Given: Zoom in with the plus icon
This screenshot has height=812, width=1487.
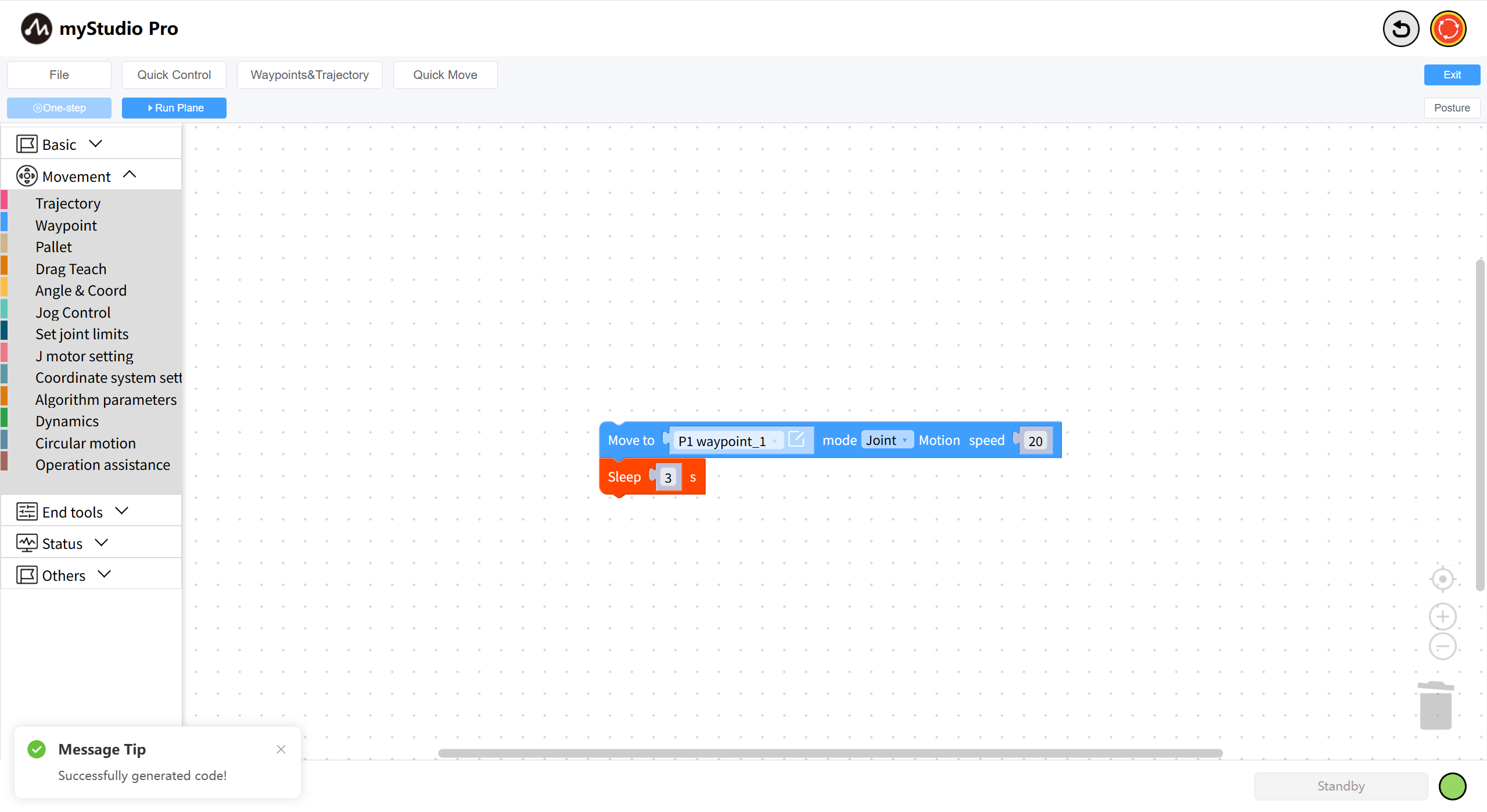Looking at the screenshot, I should coord(1442,617).
